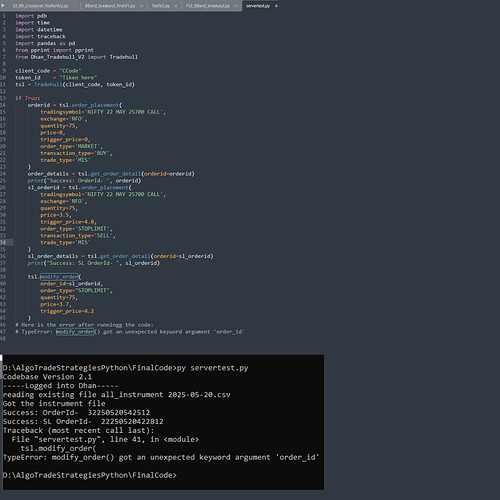Click the 'import traceback' line
Image resolution: width=500 pixels, height=500 pixels.
tap(40, 36)
